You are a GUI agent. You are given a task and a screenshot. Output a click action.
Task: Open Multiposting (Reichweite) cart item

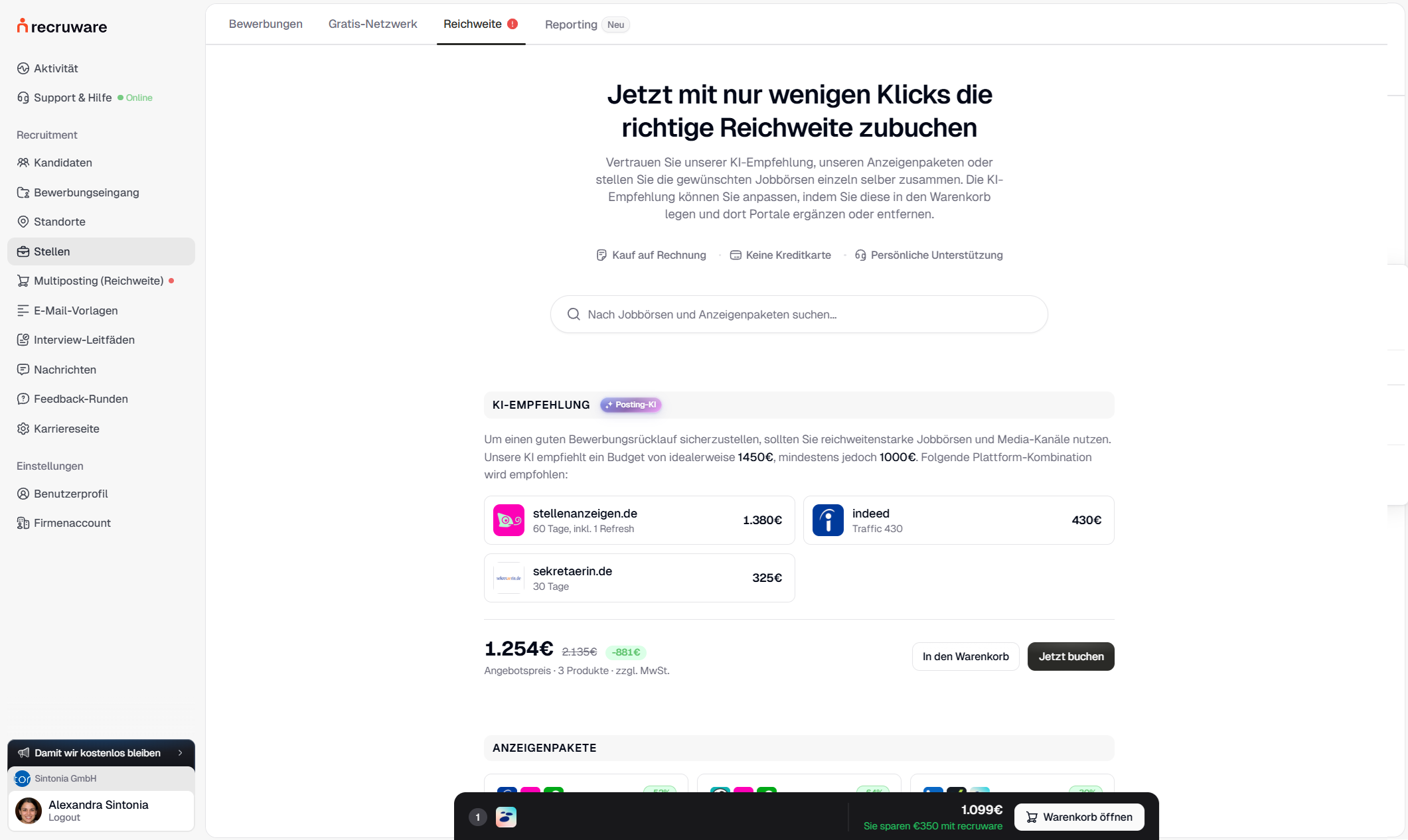[x=98, y=281]
